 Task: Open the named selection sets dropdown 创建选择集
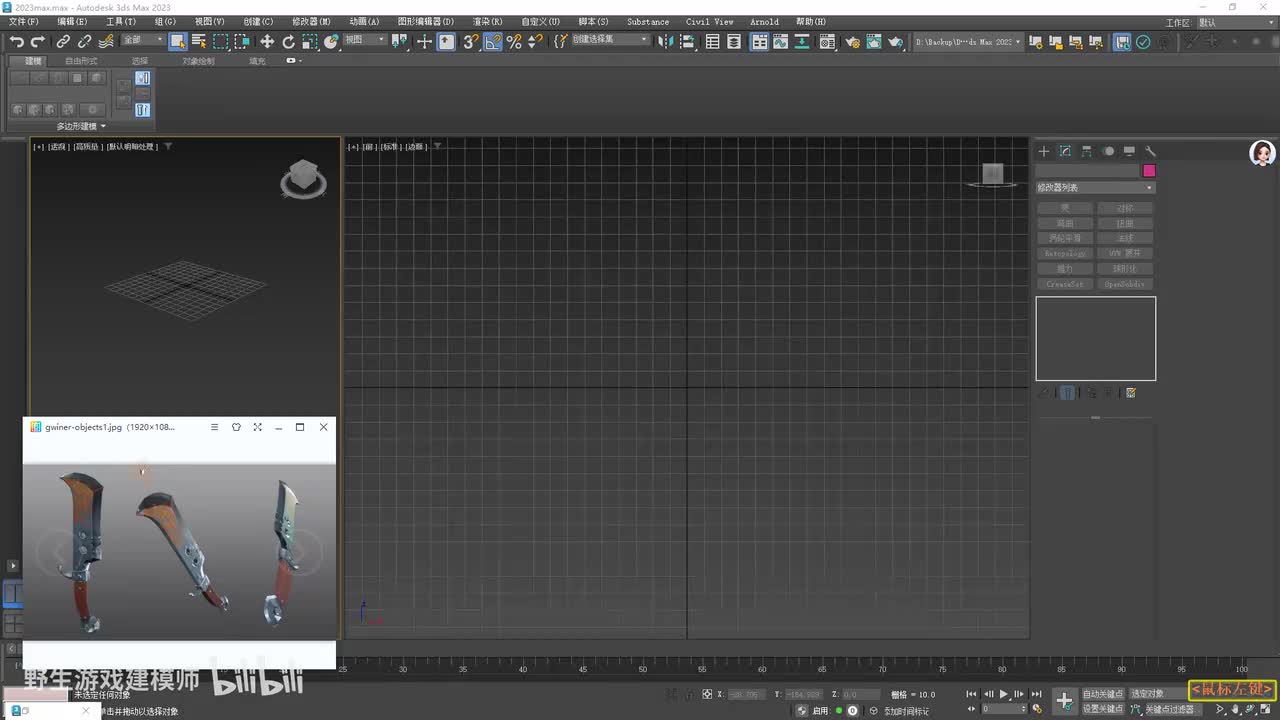(x=611, y=40)
